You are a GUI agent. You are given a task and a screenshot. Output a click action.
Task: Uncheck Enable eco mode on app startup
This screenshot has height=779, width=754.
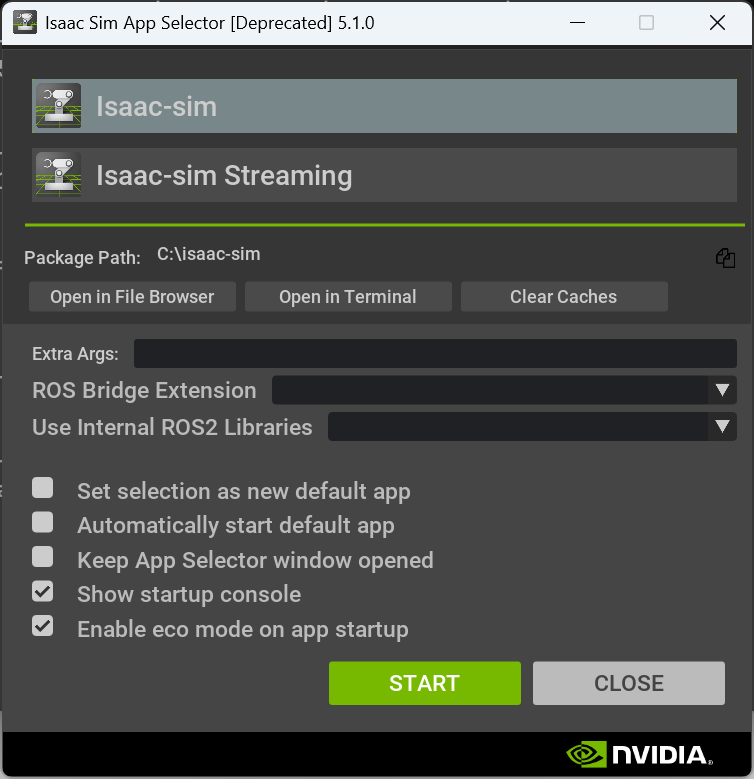coord(43,626)
